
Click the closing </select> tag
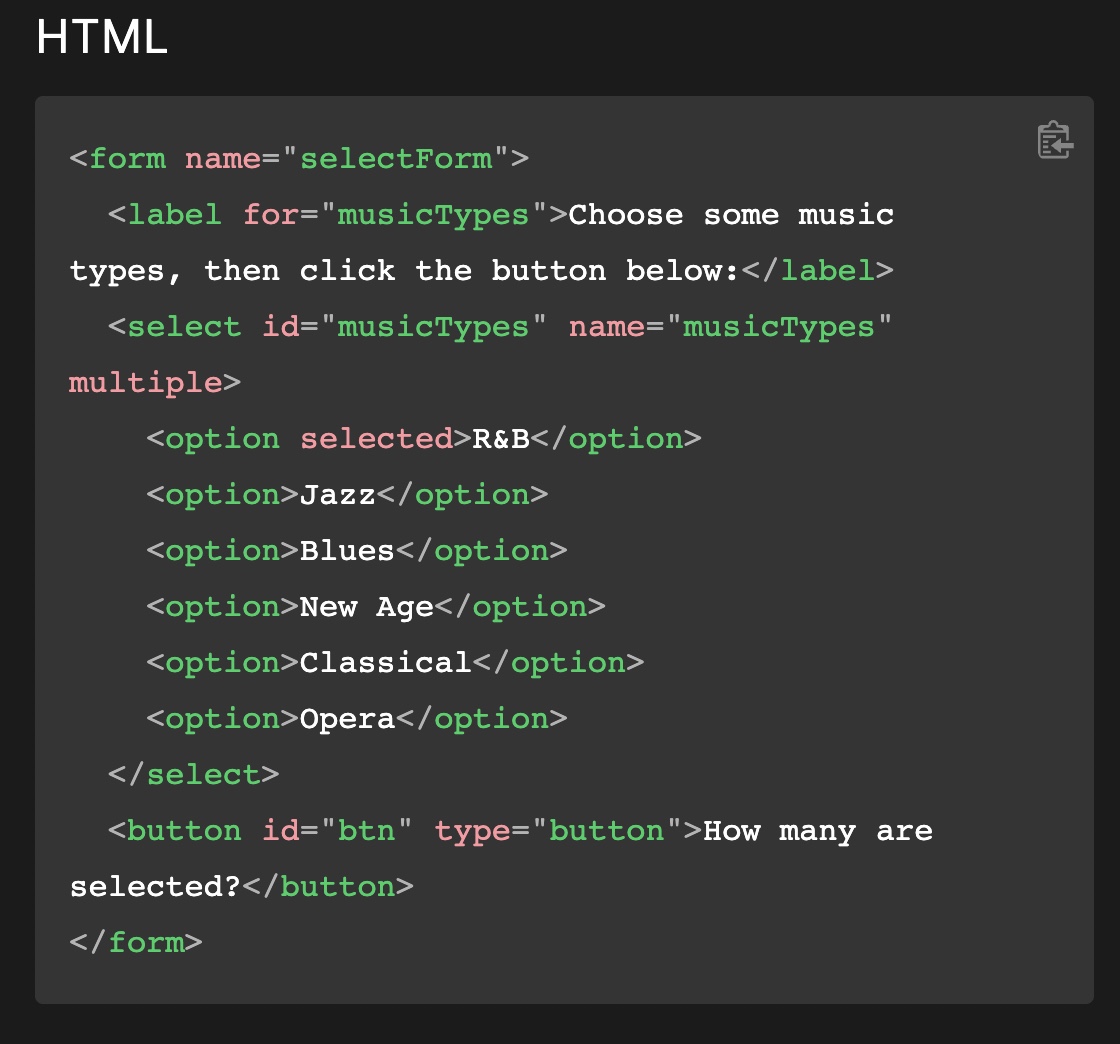[x=193, y=775]
